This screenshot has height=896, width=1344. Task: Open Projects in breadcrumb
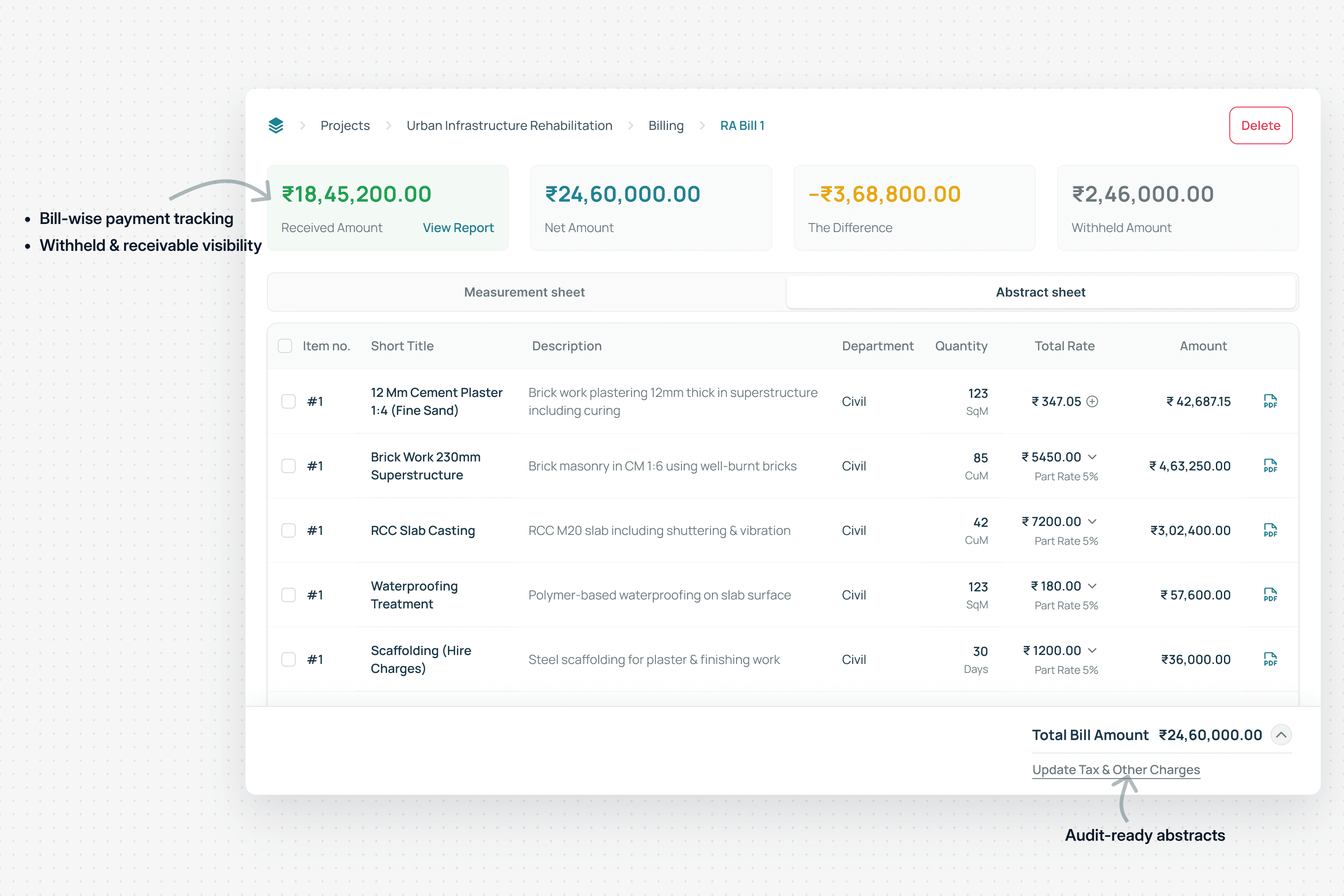tap(345, 125)
